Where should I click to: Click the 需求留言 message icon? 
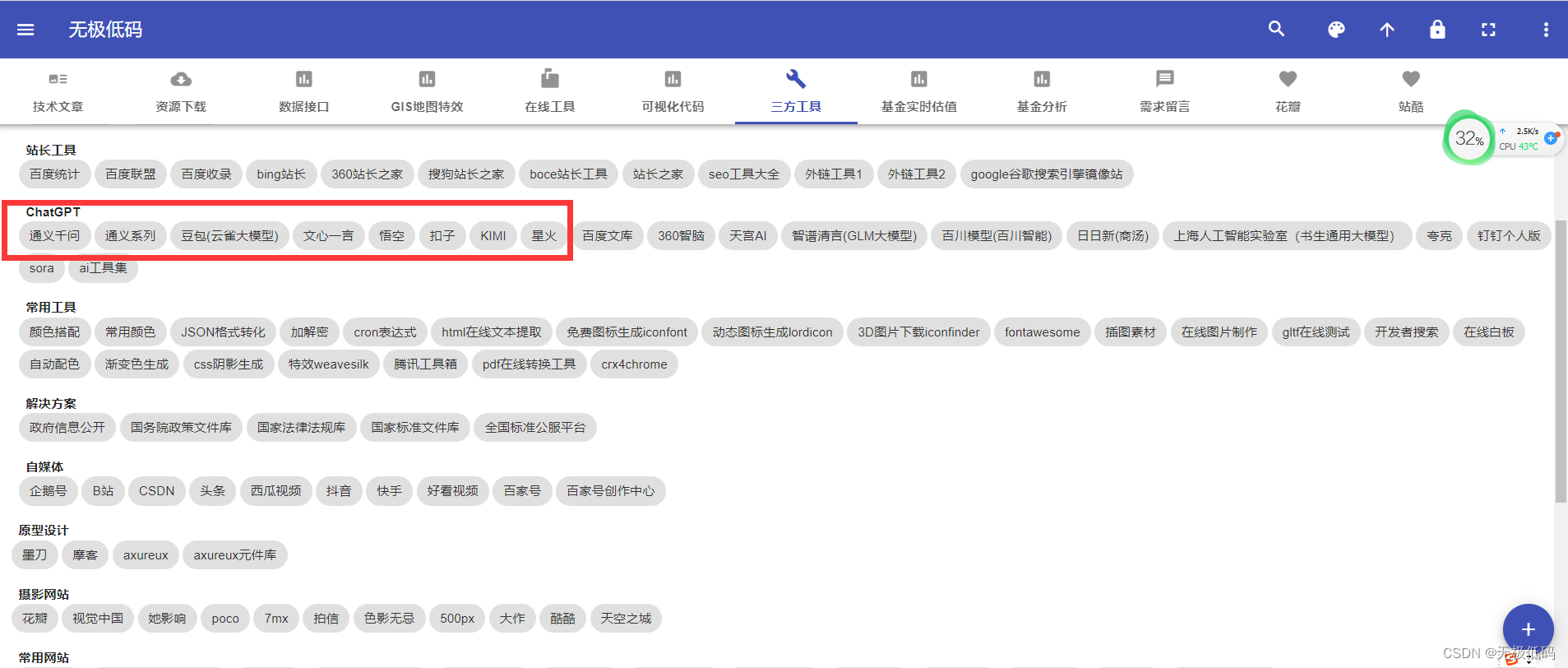click(1165, 79)
